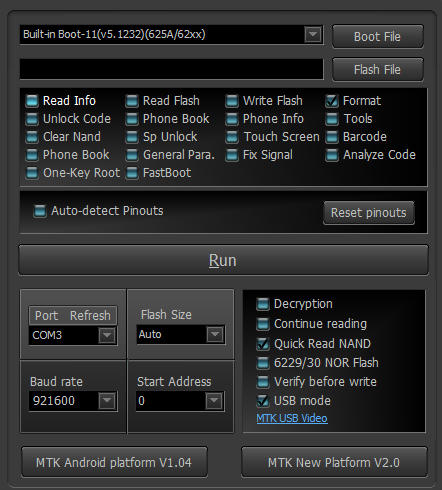Check the Read Info option

(x=32, y=101)
